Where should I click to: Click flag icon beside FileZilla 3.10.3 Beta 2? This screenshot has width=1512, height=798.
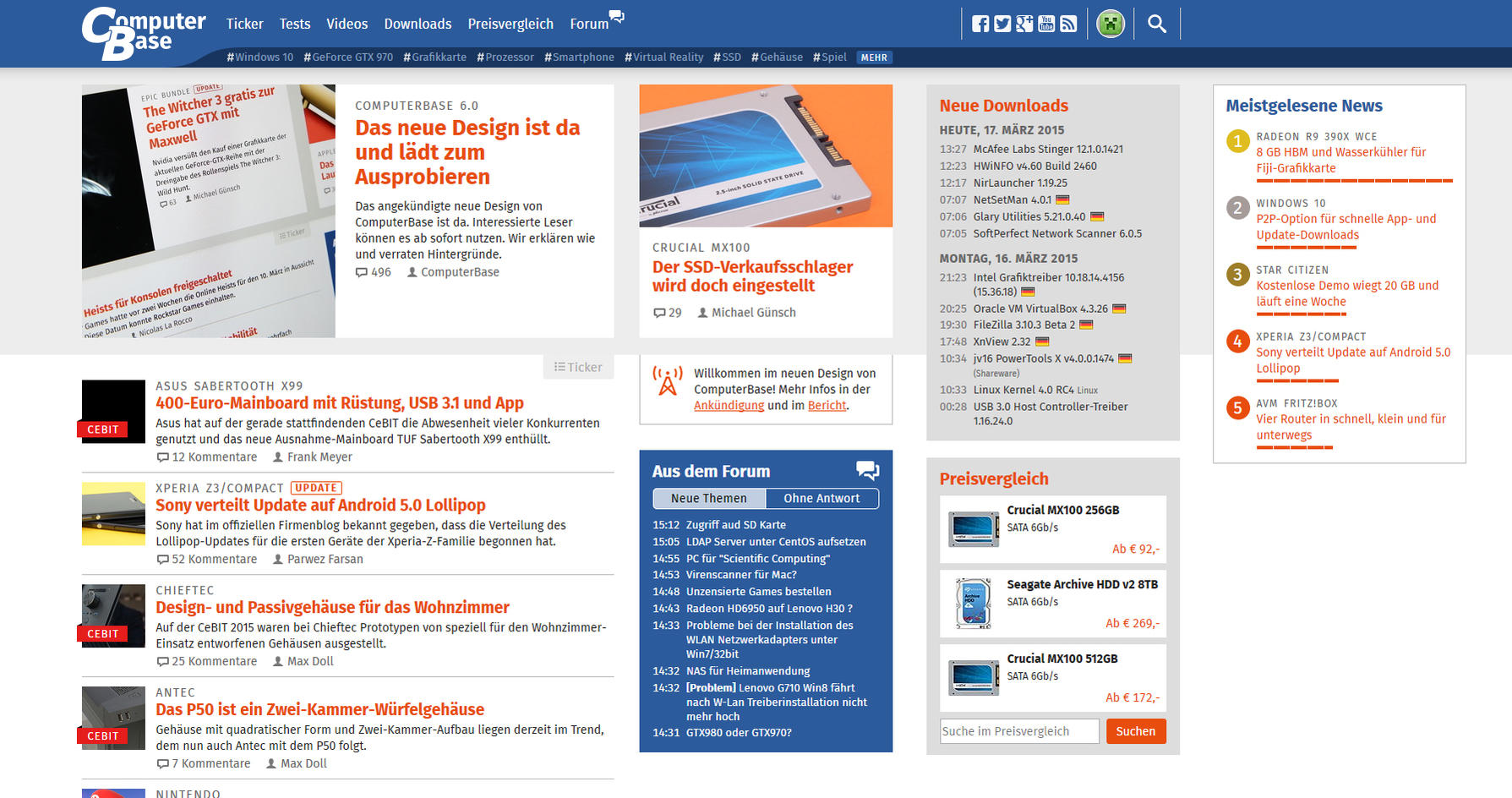[x=1087, y=325]
